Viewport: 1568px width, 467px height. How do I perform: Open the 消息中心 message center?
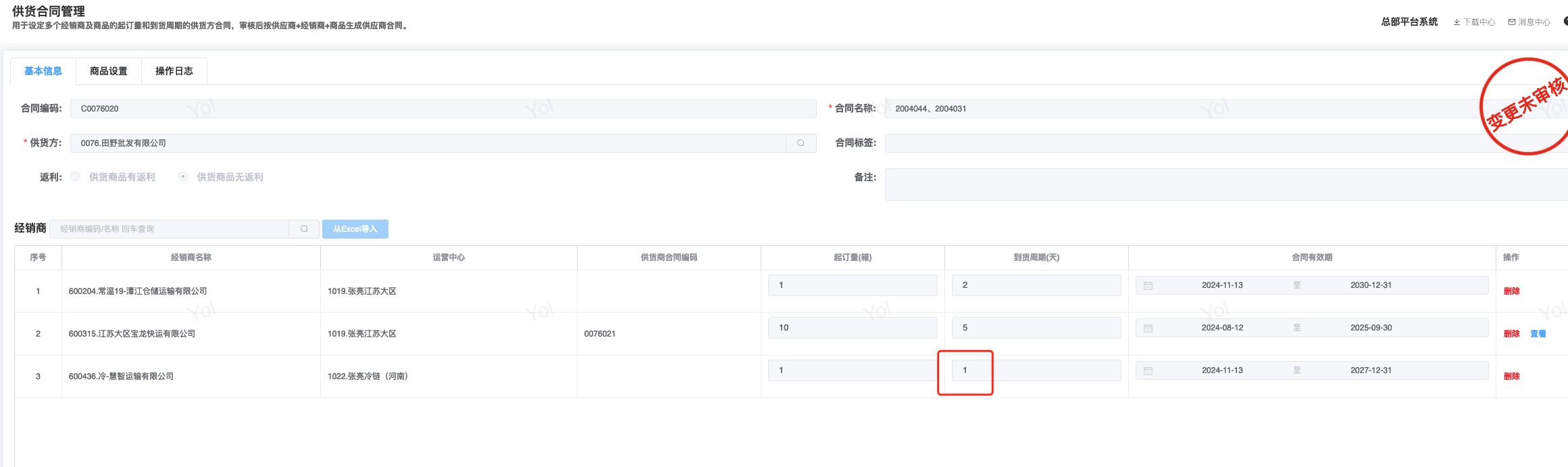click(x=1529, y=22)
